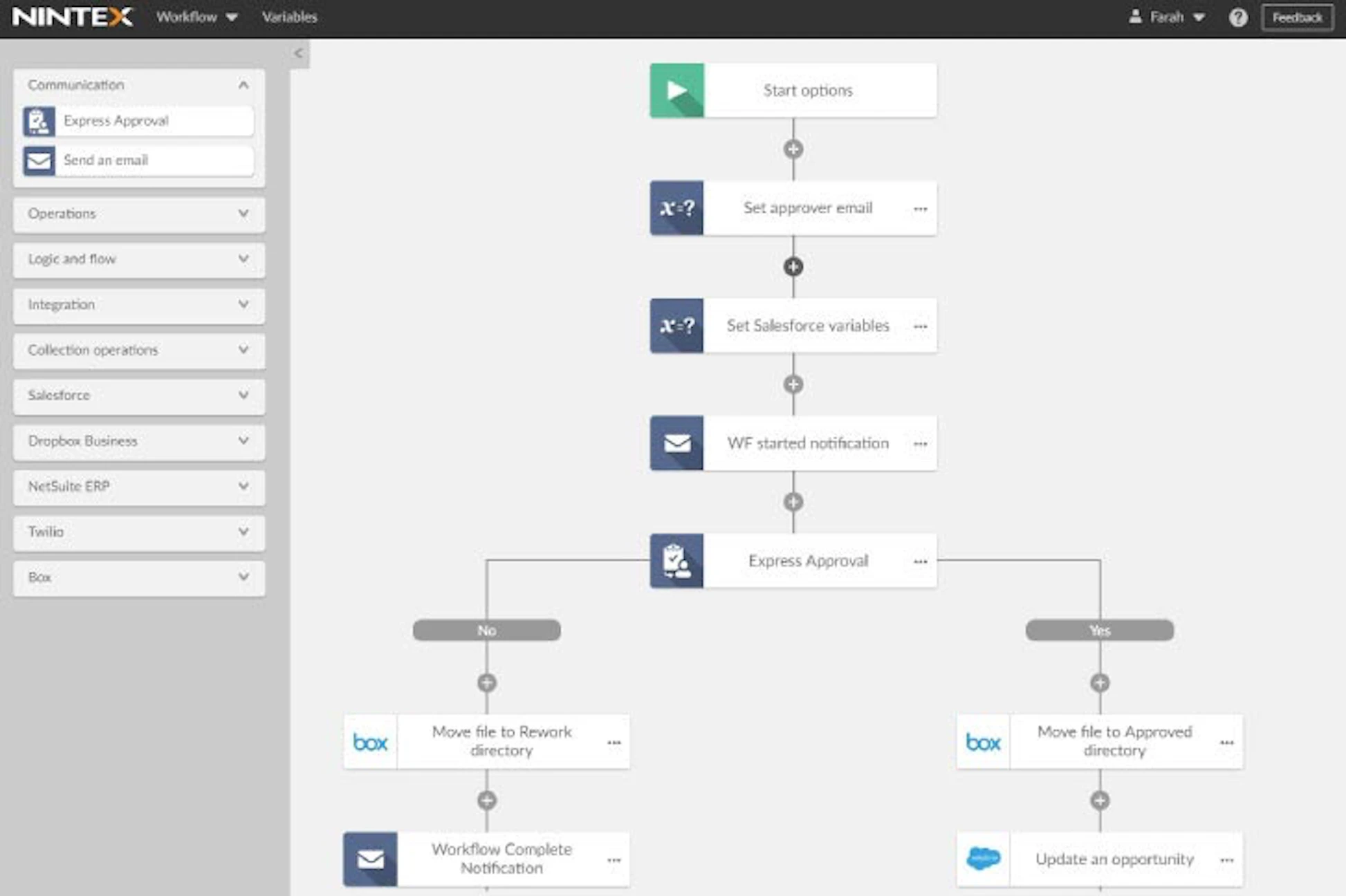Click the green Start options play icon

coord(676,91)
